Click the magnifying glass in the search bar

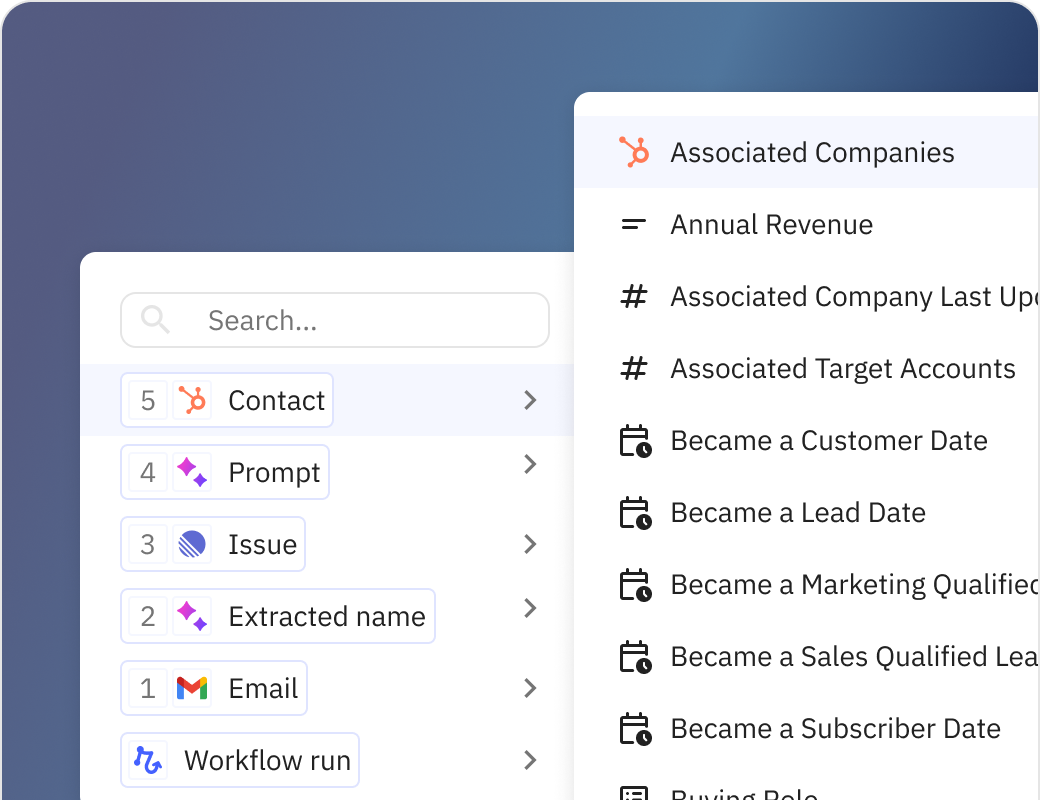(x=155, y=319)
